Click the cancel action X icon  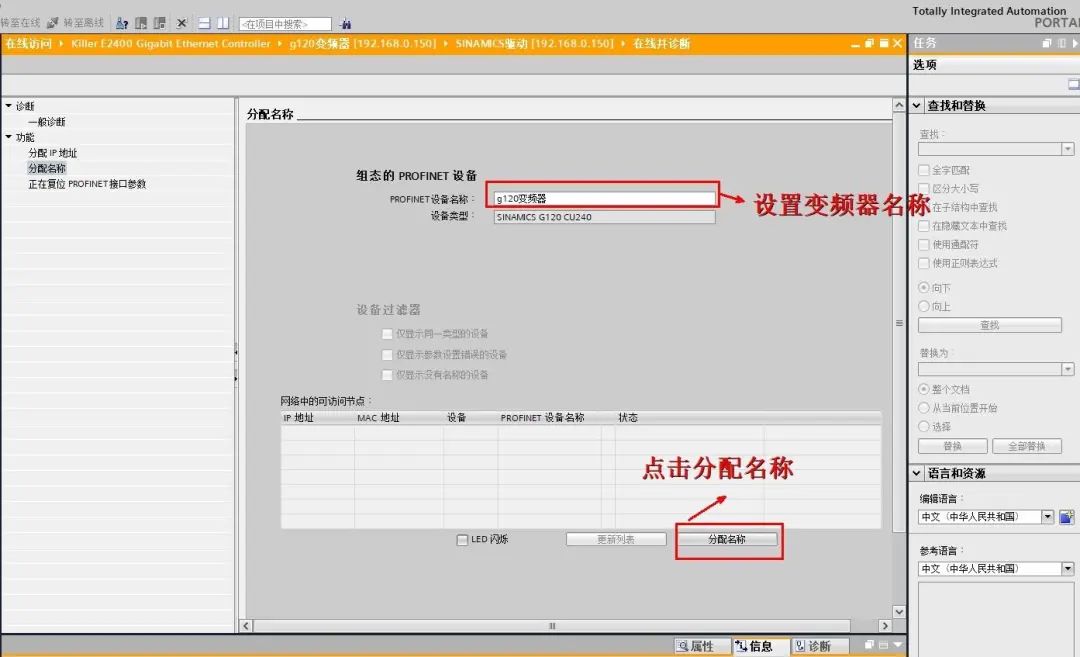point(180,23)
